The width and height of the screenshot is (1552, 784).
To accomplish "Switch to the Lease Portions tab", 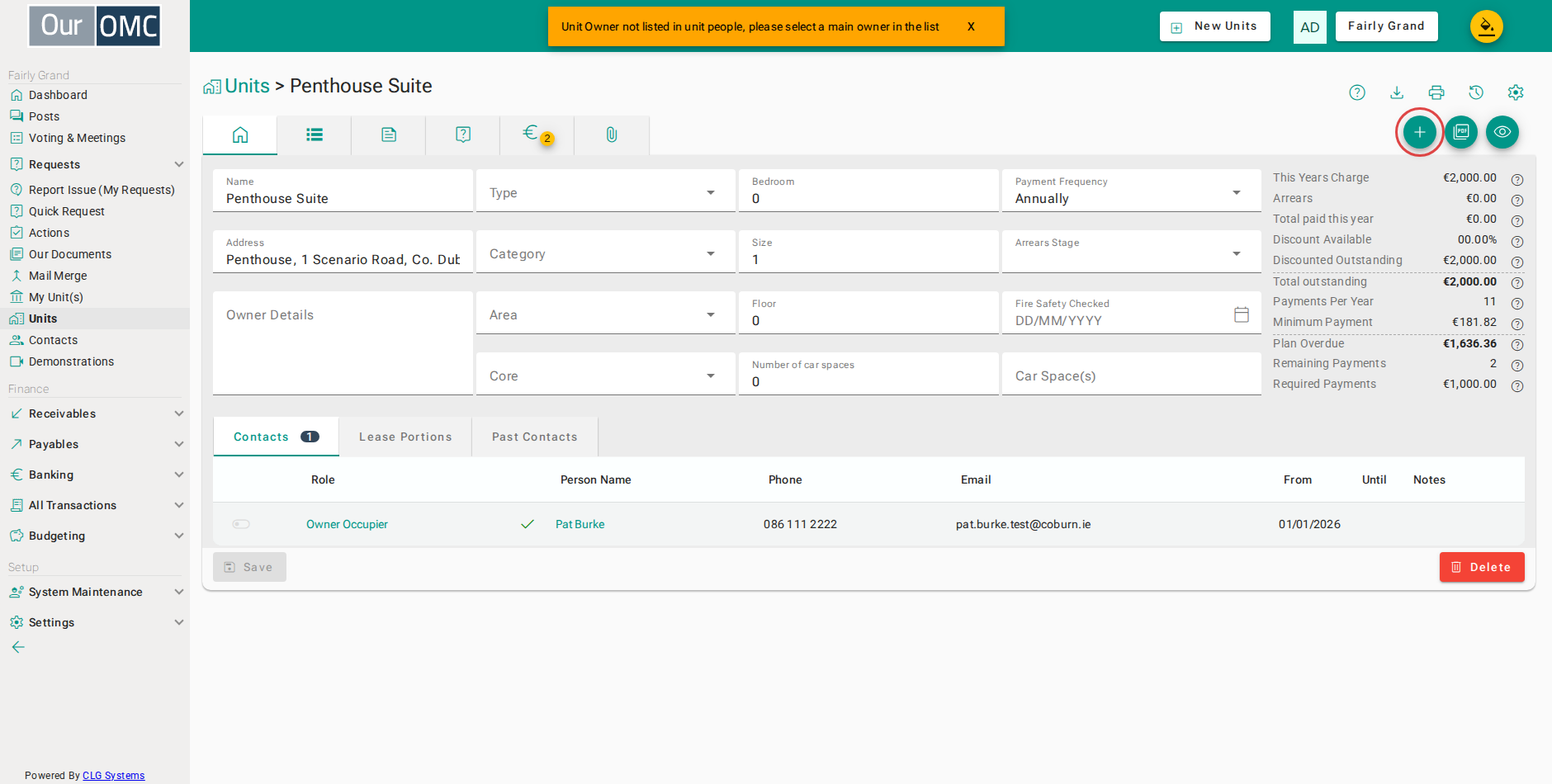I will [x=405, y=437].
